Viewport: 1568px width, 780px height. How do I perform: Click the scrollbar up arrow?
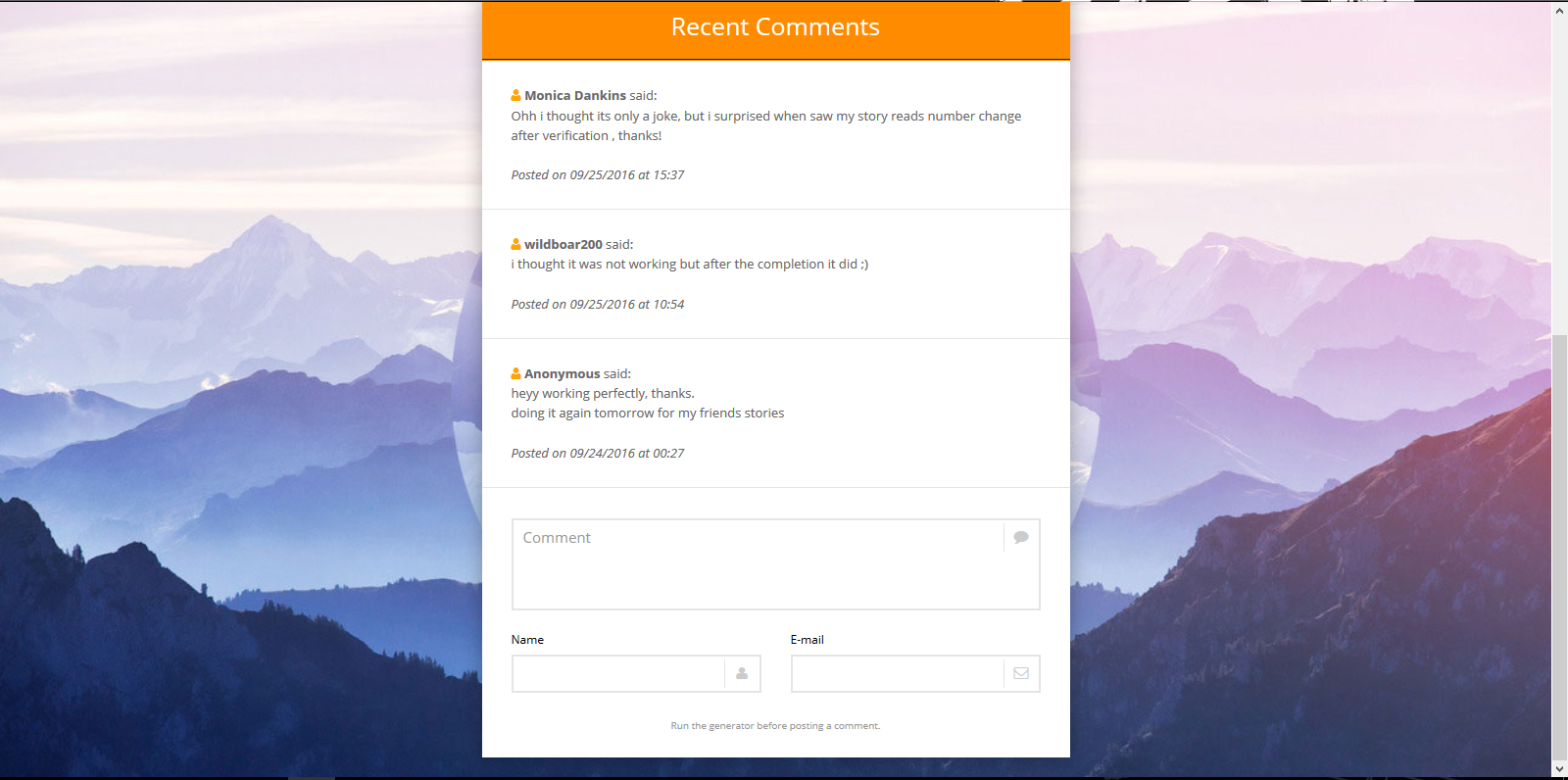click(1559, 11)
